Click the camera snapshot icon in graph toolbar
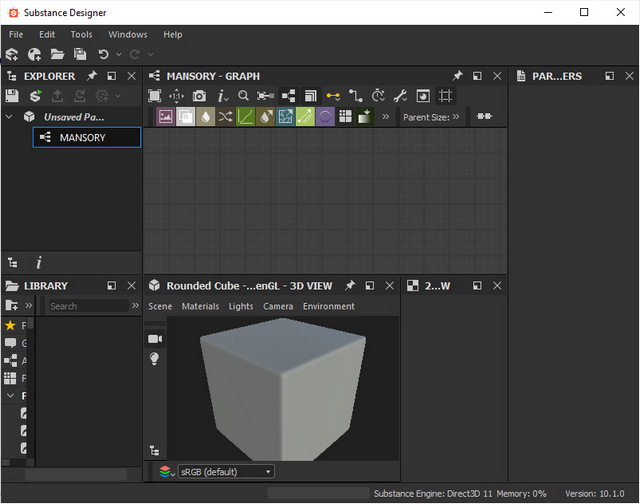640x504 pixels. pyautogui.click(x=199, y=96)
